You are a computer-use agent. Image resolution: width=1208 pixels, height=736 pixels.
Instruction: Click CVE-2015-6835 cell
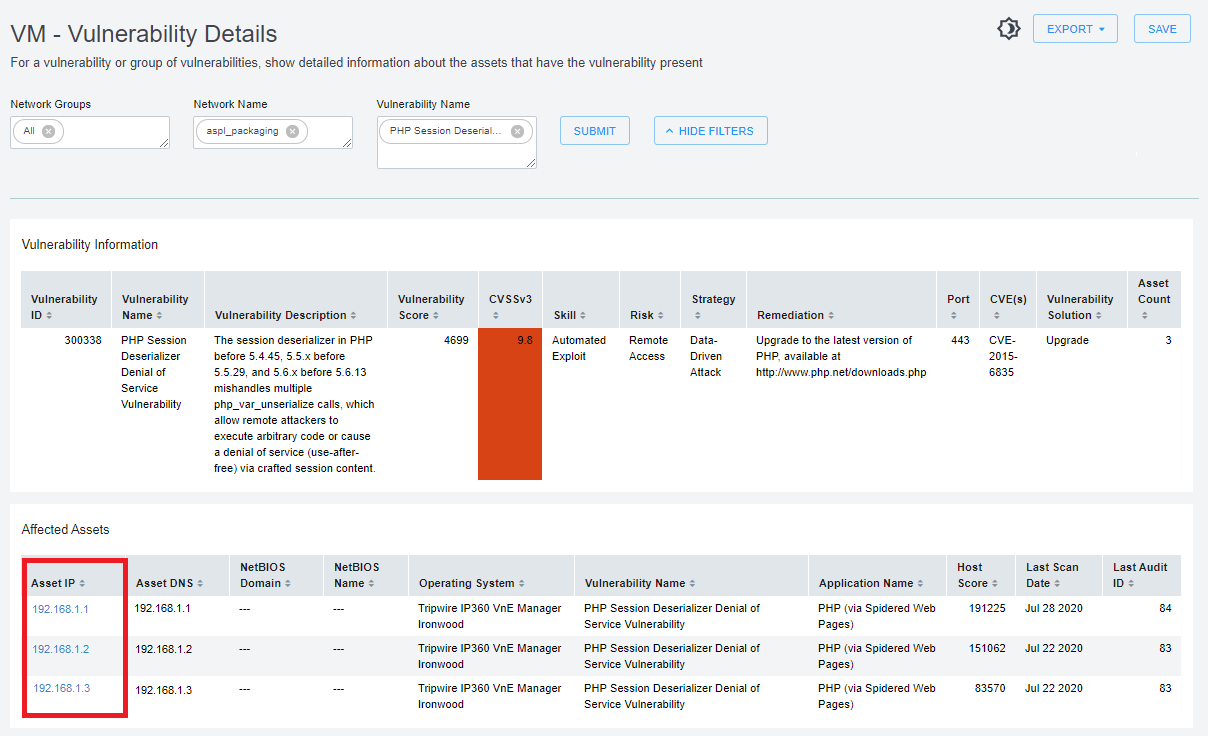point(1002,356)
